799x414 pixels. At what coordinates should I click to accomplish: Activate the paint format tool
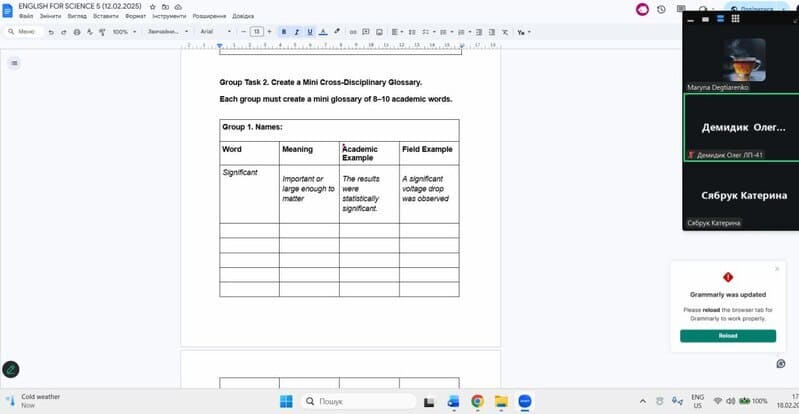click(102, 32)
